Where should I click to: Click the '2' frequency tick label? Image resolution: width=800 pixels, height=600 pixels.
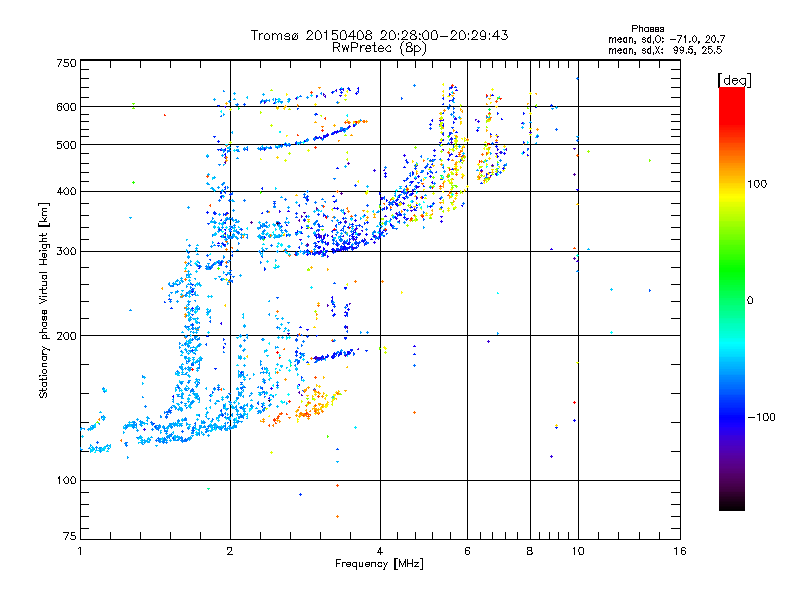(230, 551)
